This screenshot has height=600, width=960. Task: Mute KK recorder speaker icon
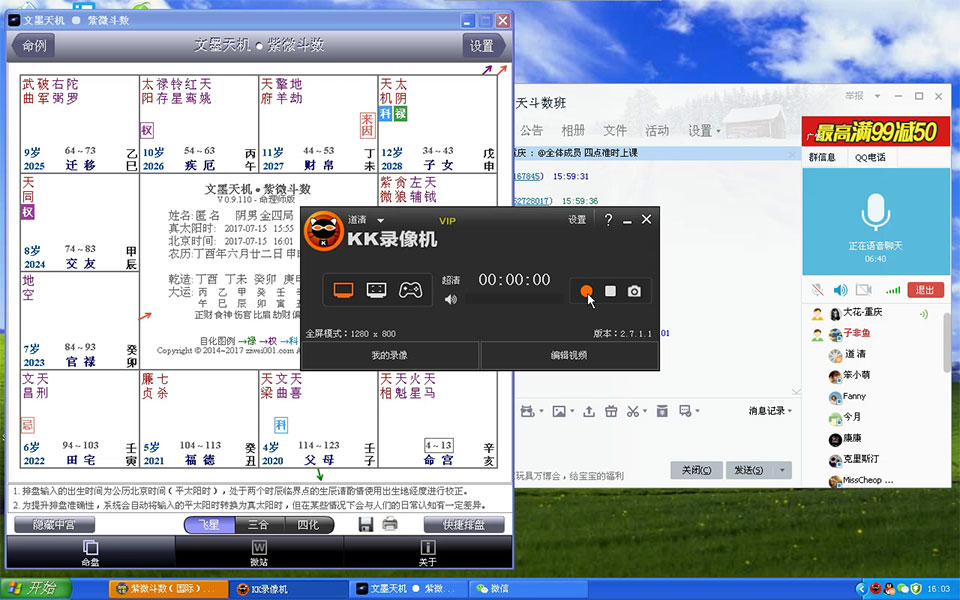click(451, 299)
